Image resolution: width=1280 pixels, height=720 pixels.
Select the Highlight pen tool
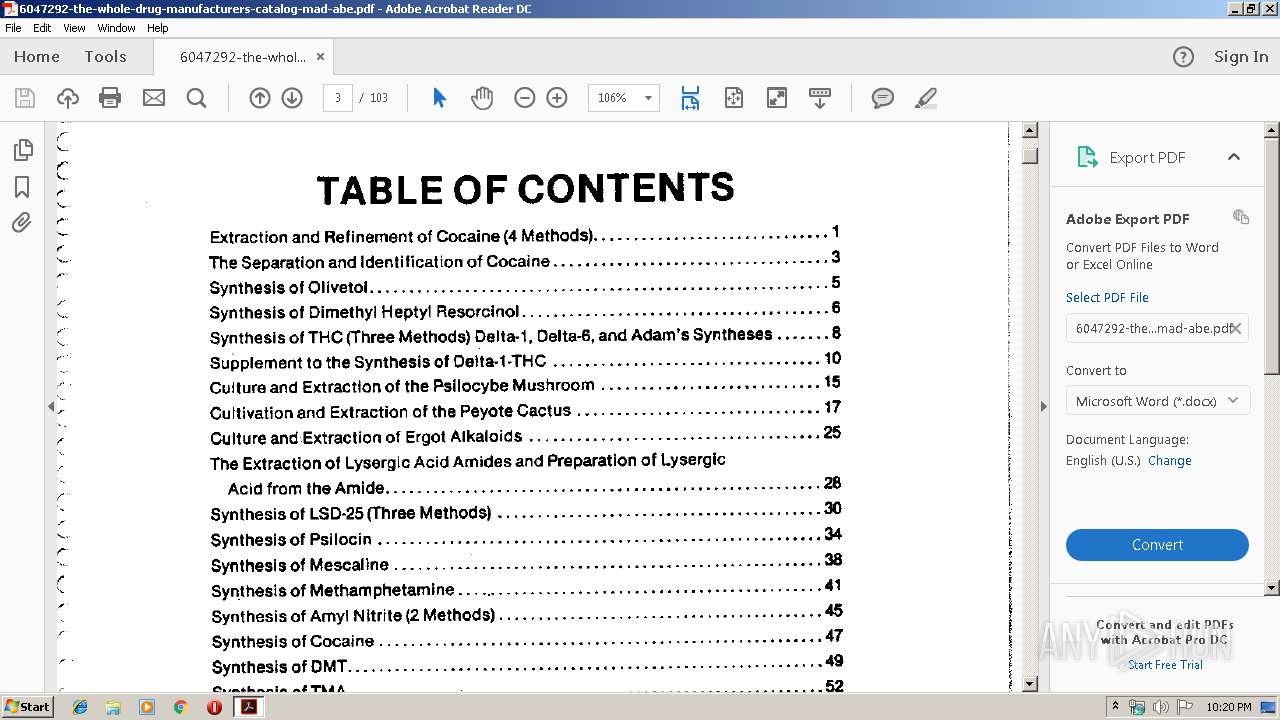[x=926, y=98]
